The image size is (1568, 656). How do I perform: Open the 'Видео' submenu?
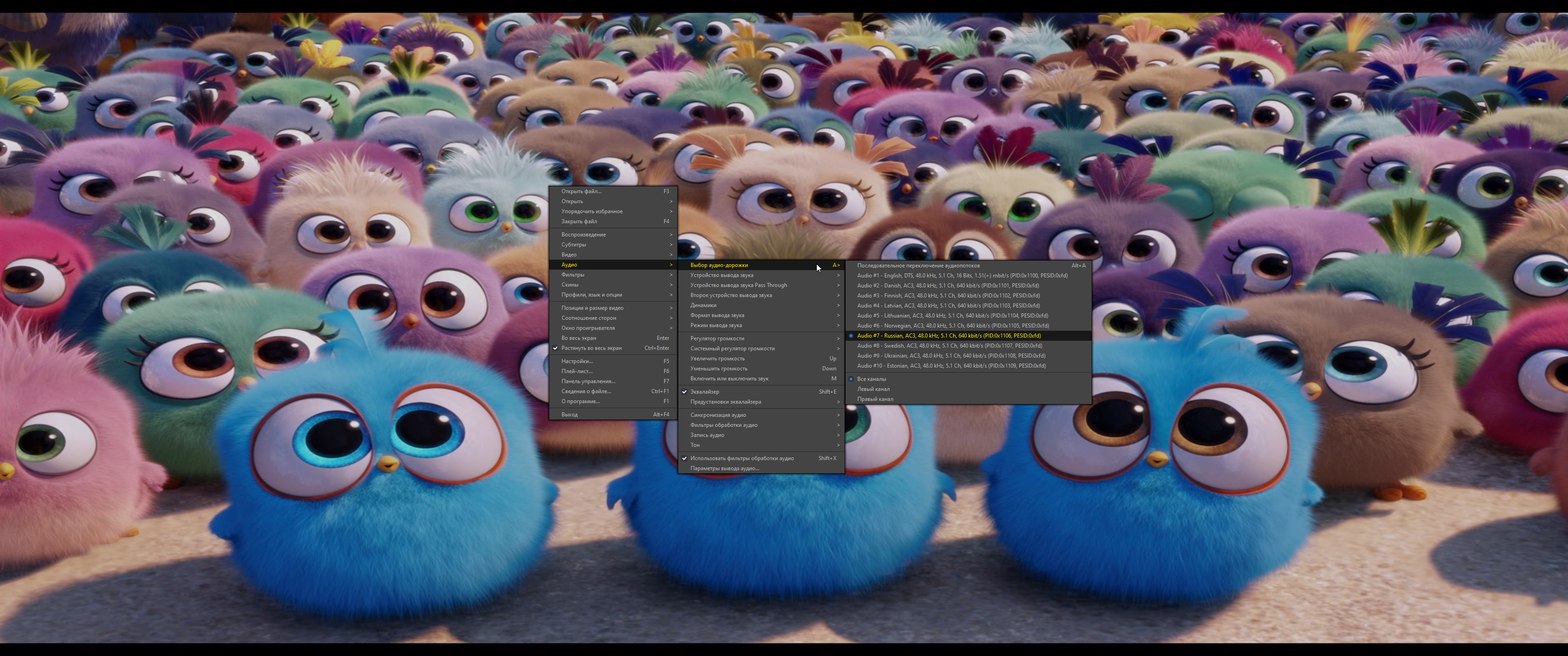click(614, 254)
